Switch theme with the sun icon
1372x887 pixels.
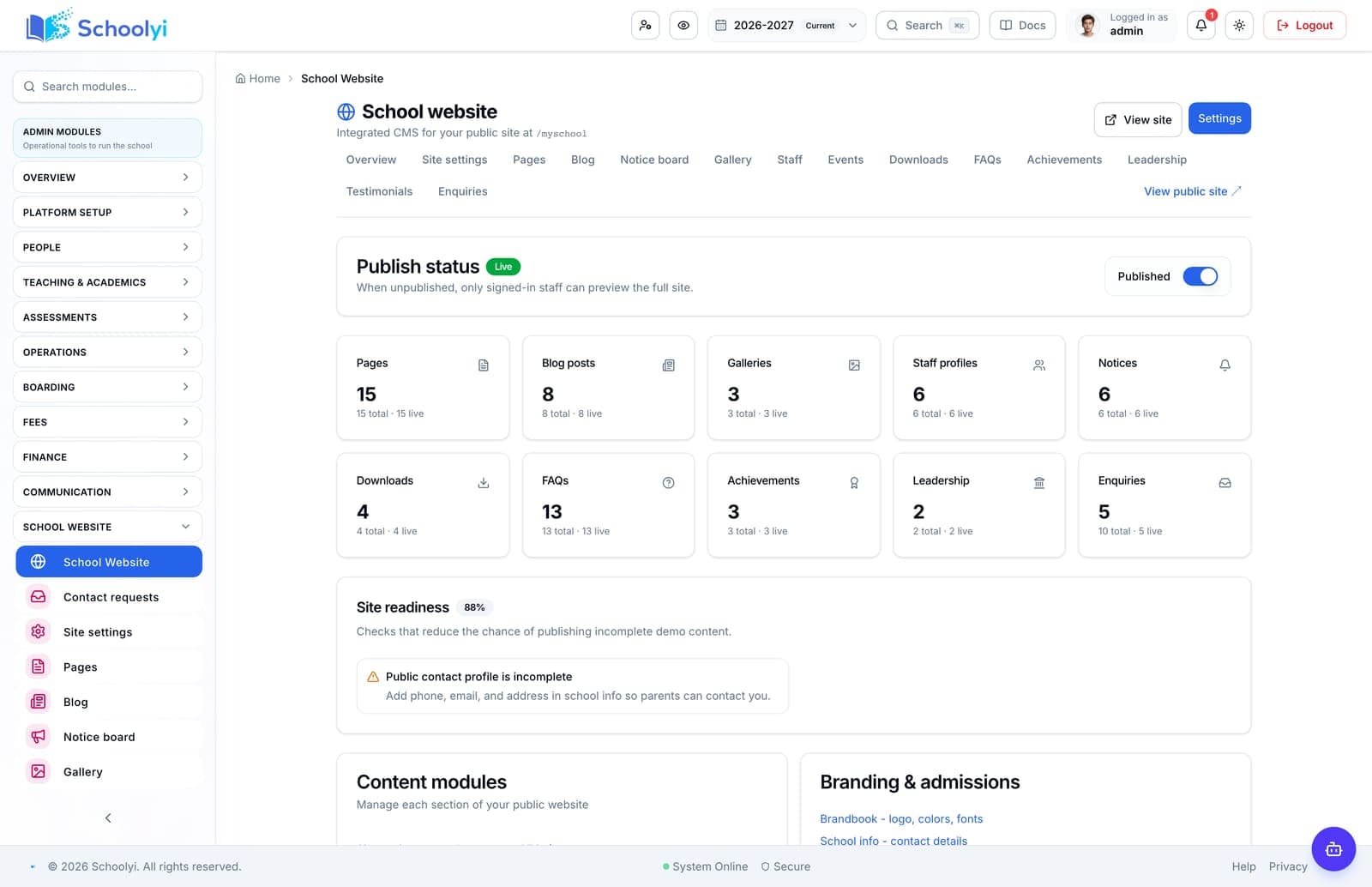(x=1239, y=26)
